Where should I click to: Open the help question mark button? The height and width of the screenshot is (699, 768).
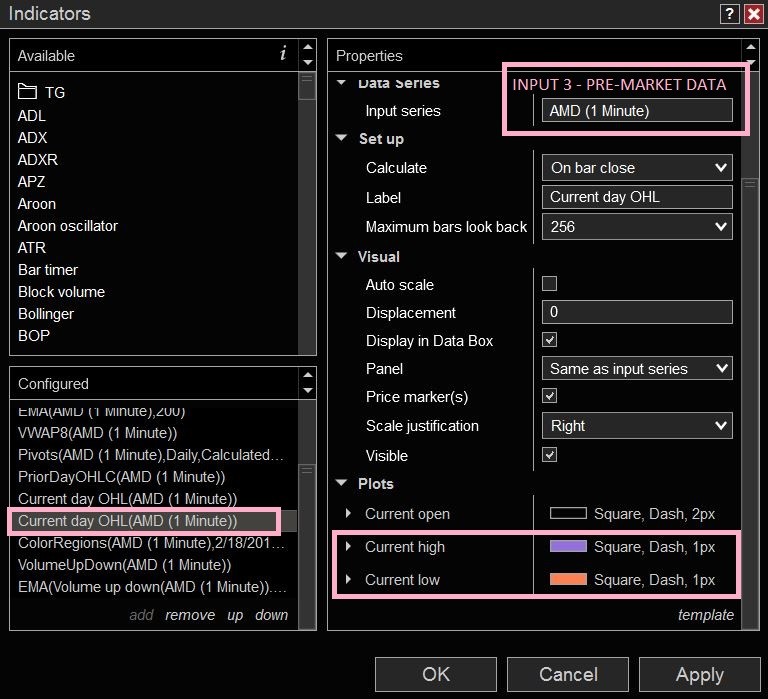coord(729,14)
